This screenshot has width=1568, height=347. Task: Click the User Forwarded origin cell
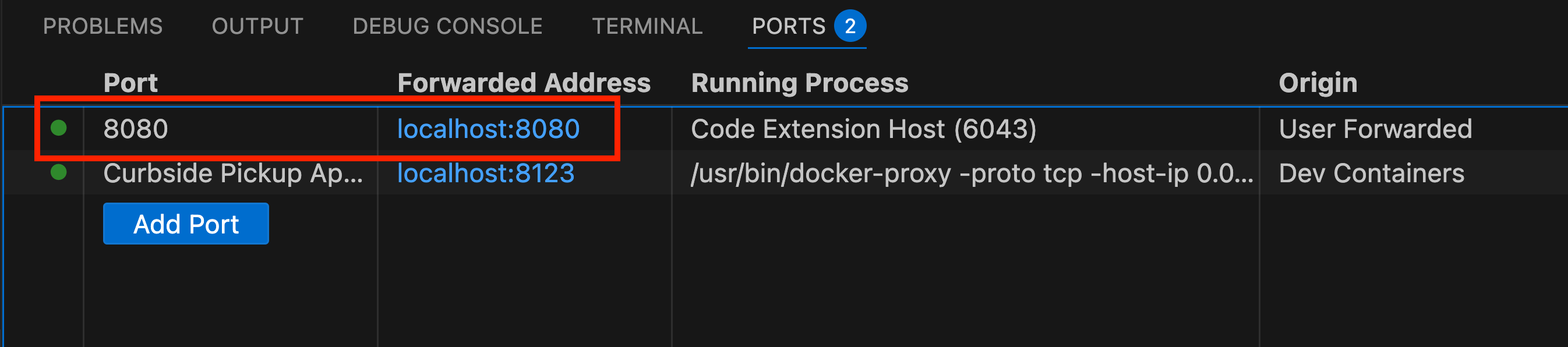(x=1375, y=129)
